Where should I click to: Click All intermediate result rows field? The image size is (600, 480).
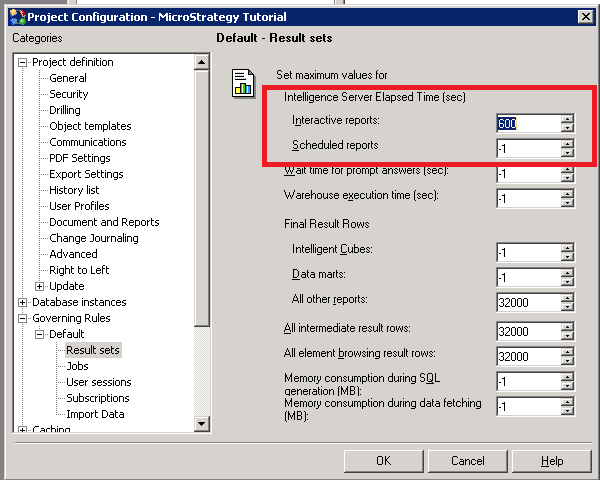click(528, 331)
